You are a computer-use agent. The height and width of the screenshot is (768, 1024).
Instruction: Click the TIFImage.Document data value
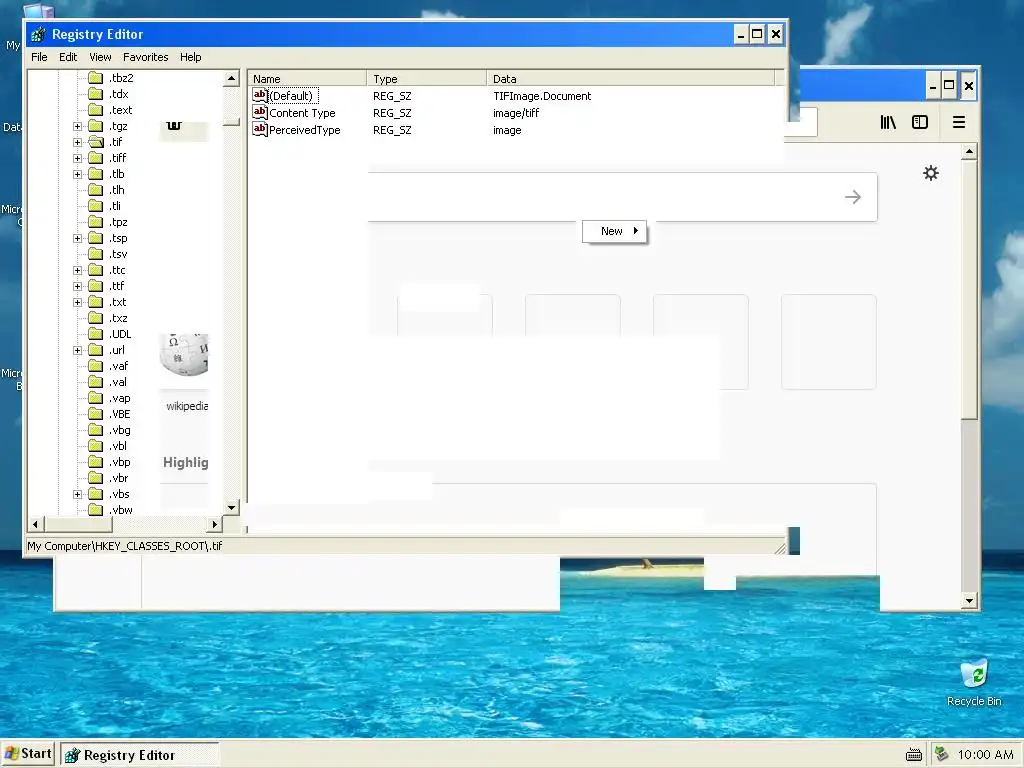(542, 96)
